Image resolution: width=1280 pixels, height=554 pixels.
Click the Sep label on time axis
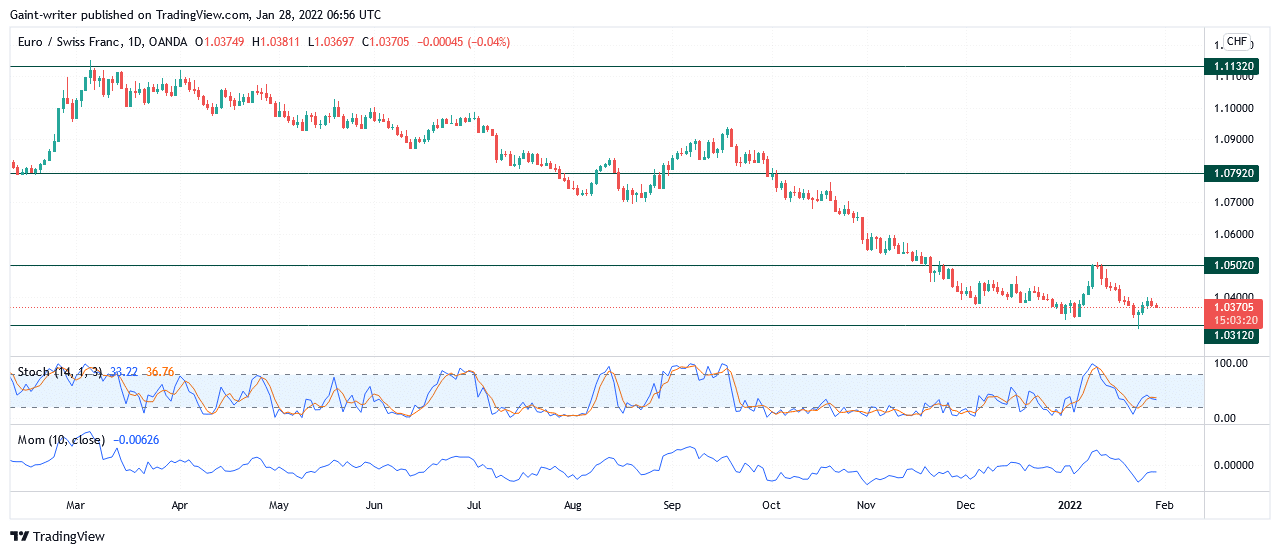(672, 506)
